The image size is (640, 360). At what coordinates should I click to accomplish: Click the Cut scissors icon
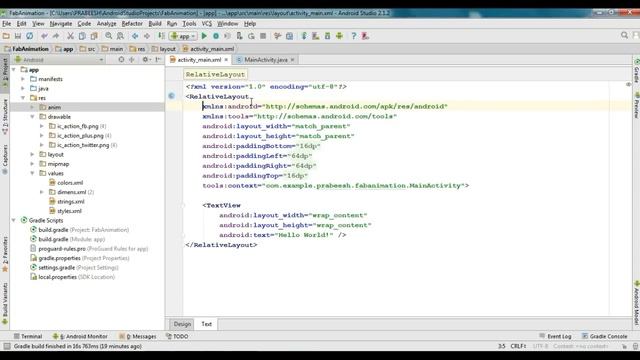[x=70, y=36]
